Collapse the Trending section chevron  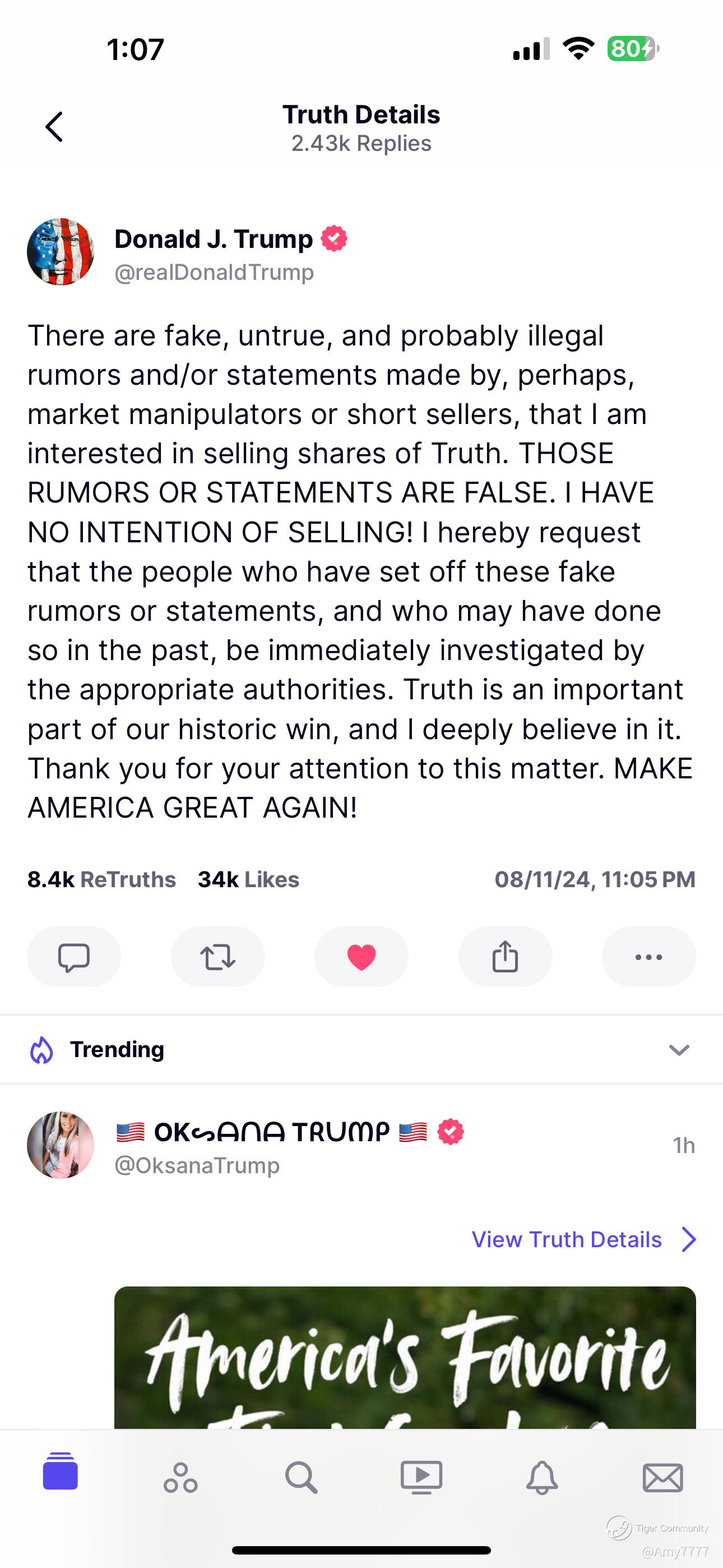679,1049
